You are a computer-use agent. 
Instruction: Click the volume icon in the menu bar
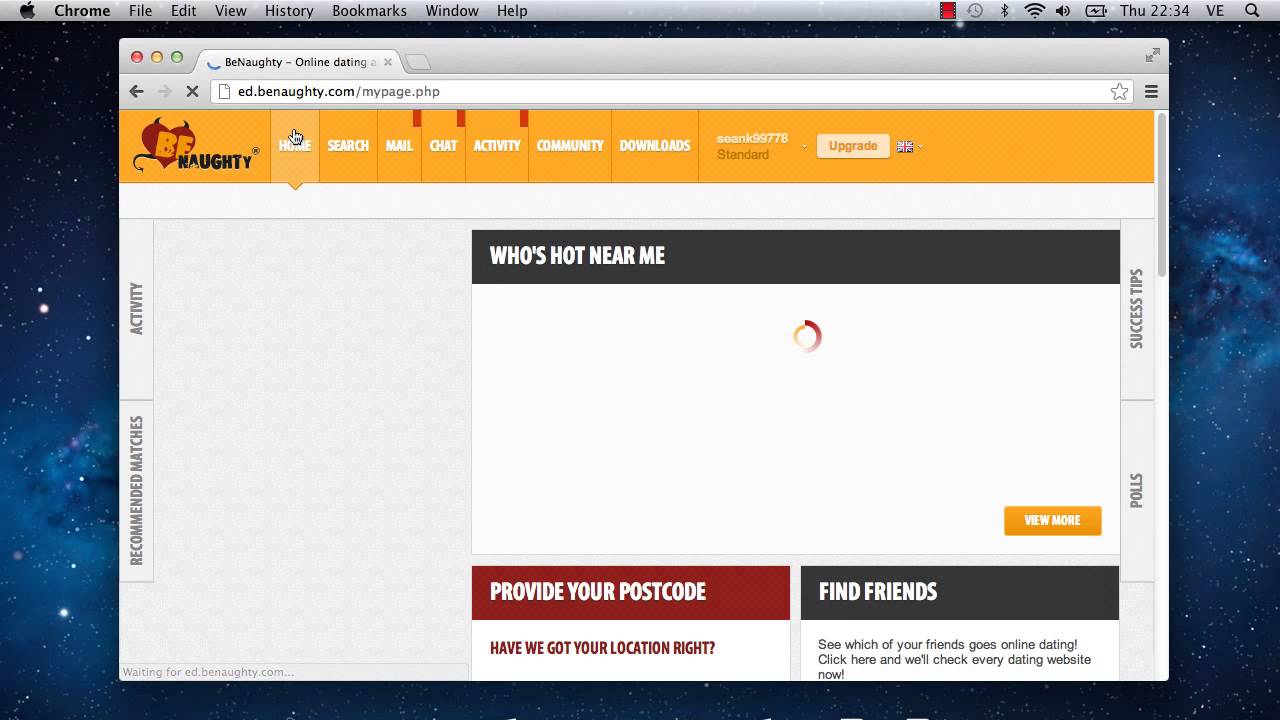point(1063,10)
